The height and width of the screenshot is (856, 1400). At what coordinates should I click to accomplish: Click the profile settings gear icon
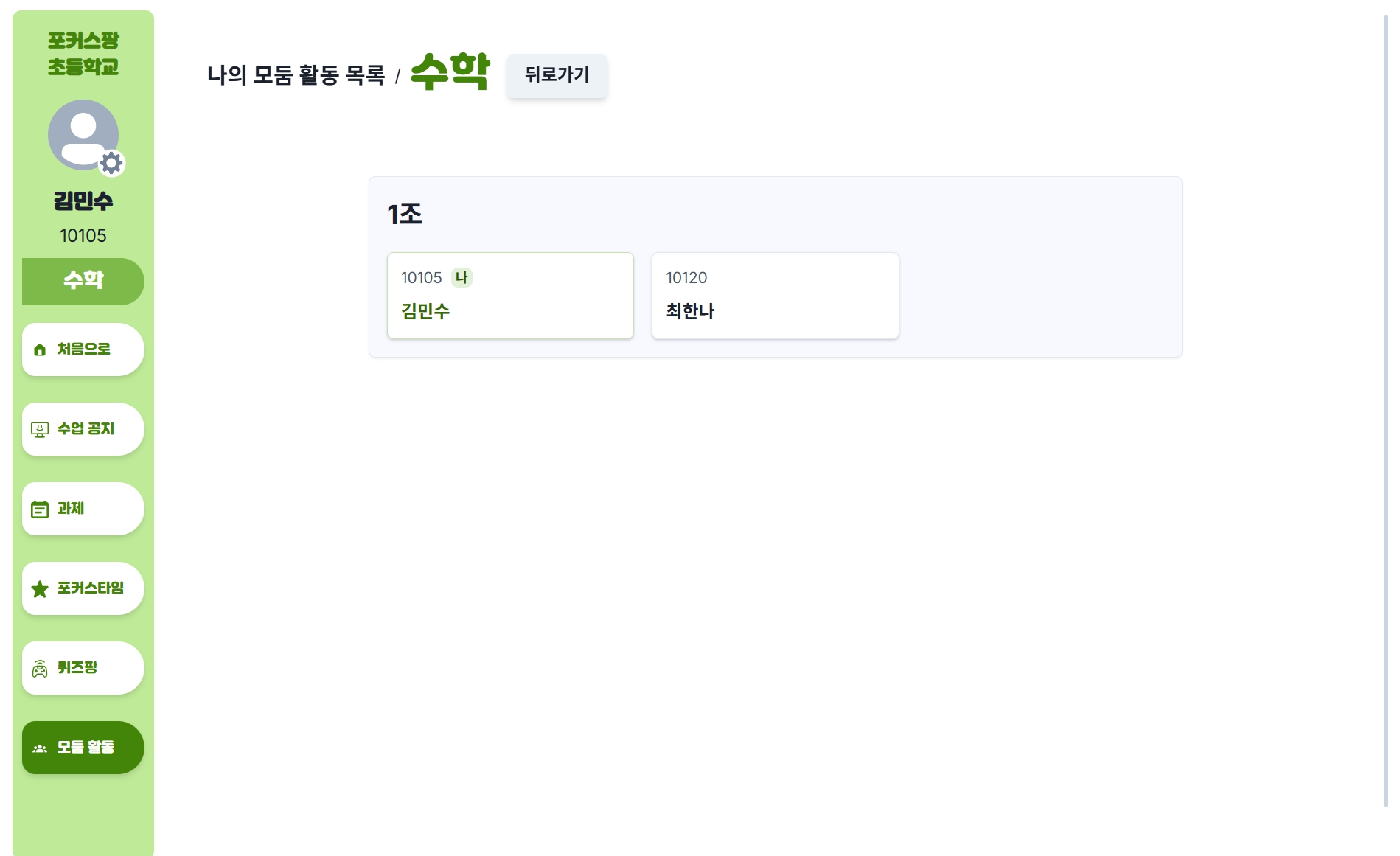(x=111, y=163)
